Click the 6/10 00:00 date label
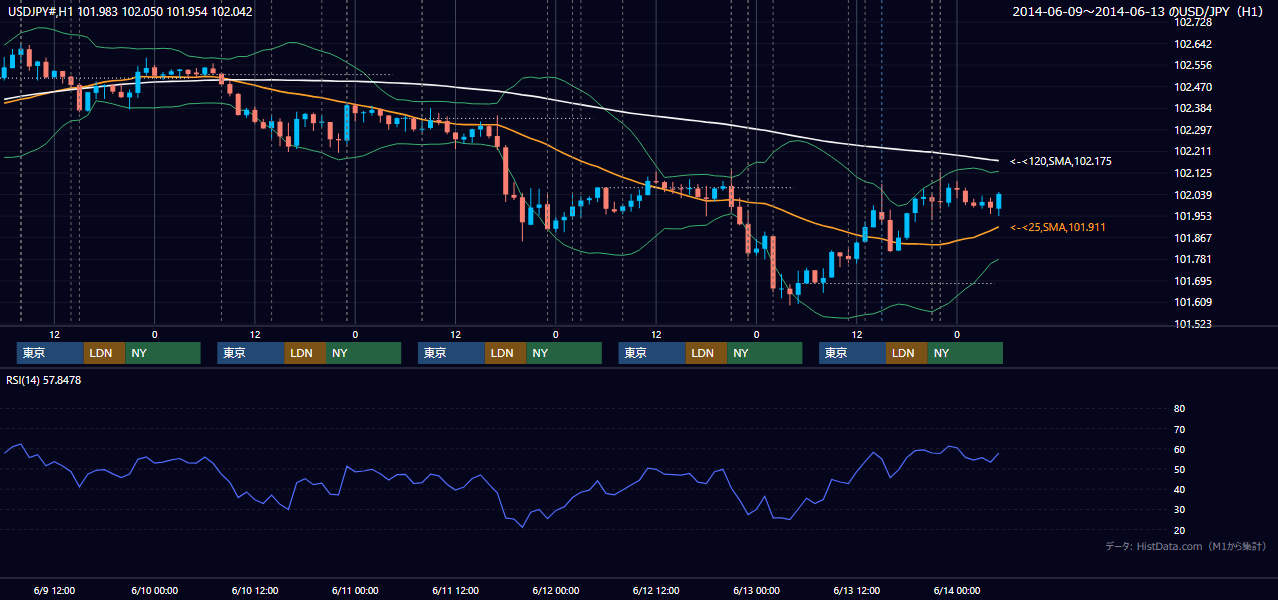 (154, 590)
